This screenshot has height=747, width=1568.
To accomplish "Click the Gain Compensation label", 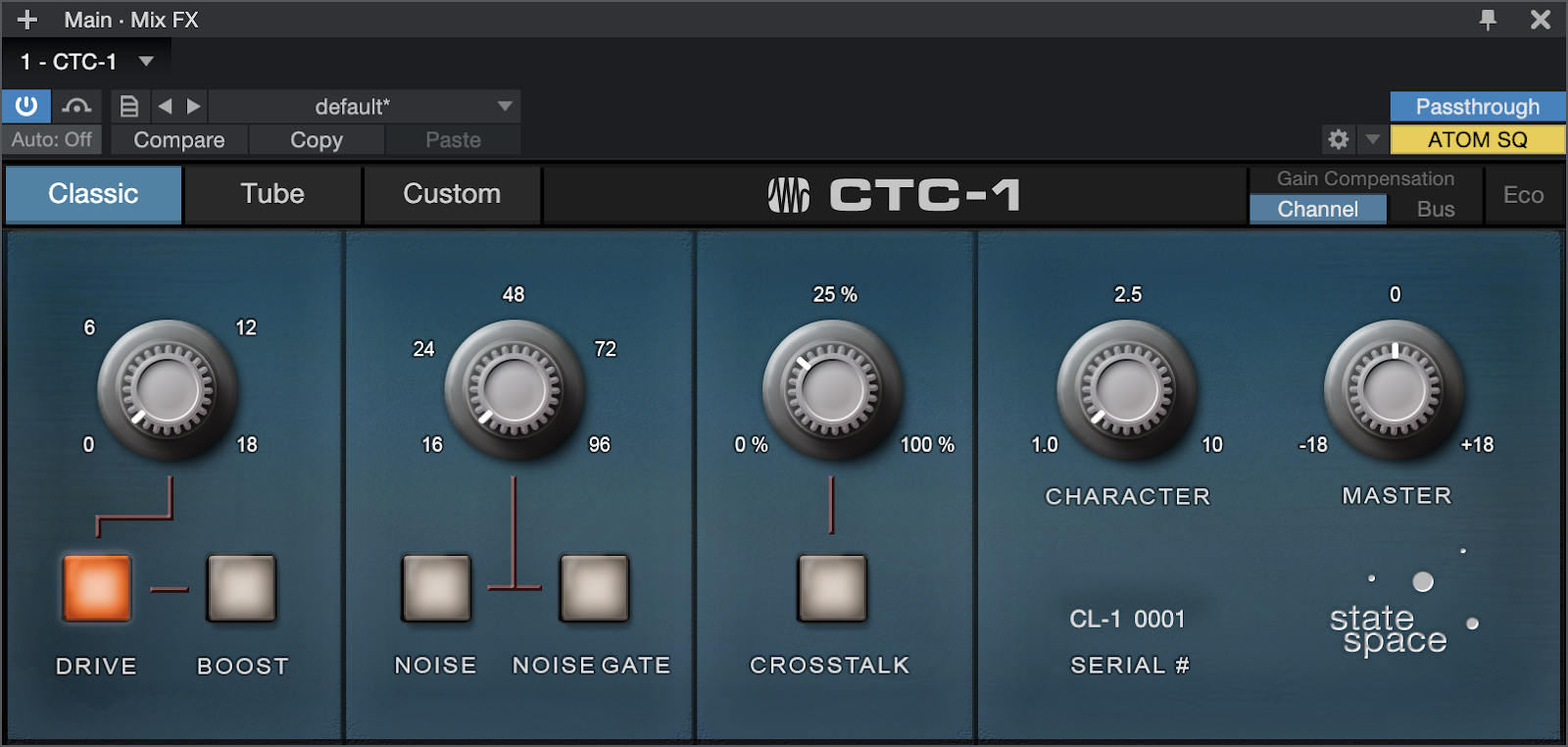I will coord(1365,178).
